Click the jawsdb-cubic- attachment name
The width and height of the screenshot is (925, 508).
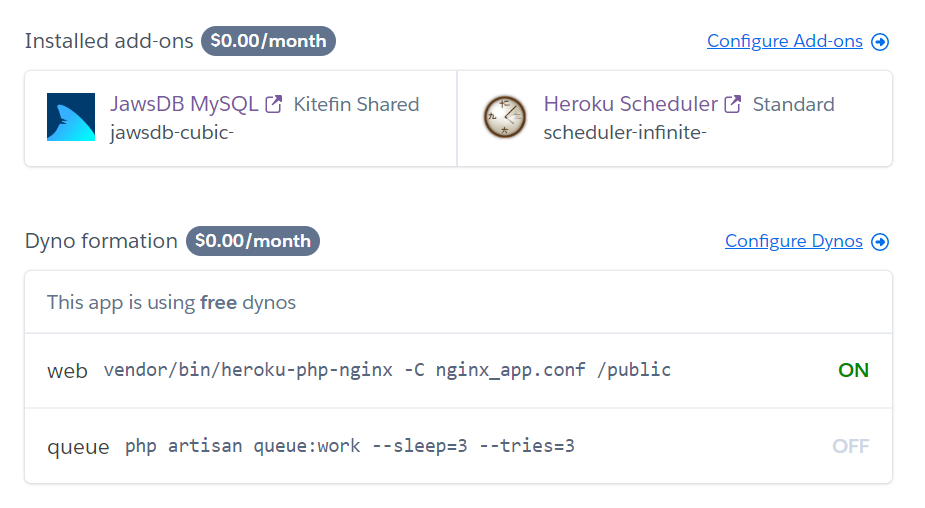(x=172, y=132)
